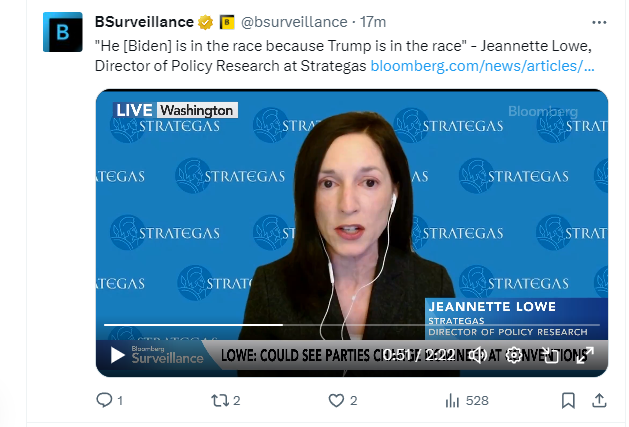Click the yellow affiliate badge next to name

point(227,22)
